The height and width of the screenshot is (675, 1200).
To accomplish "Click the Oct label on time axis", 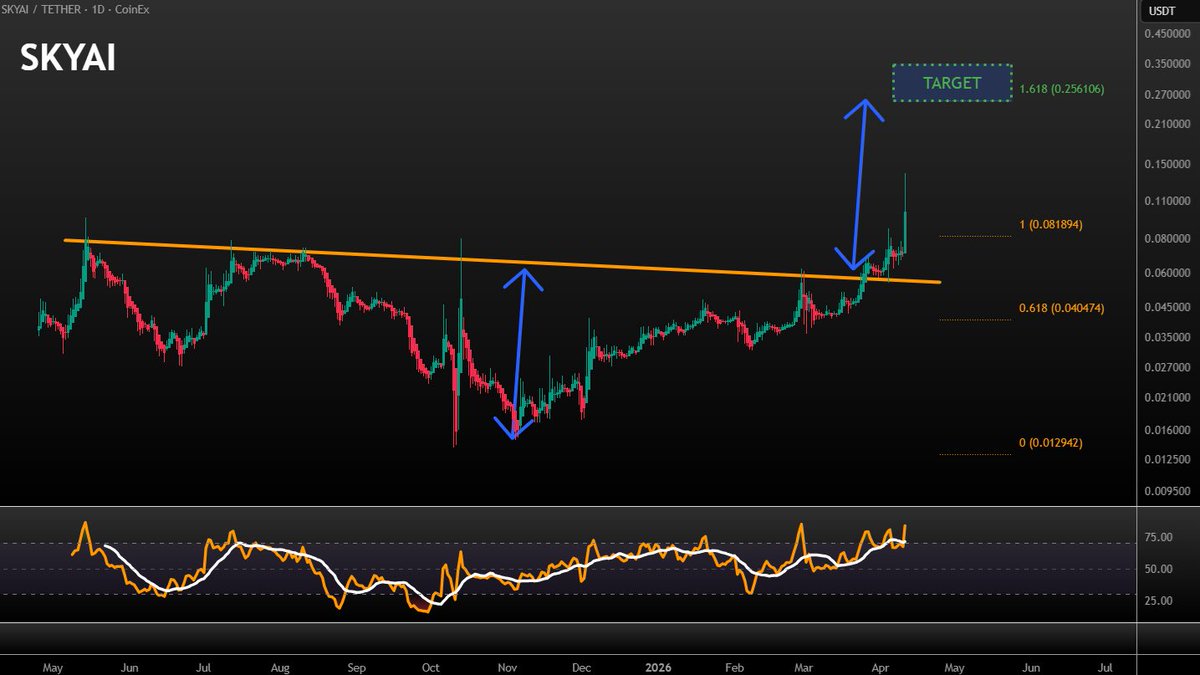I will click(431, 665).
